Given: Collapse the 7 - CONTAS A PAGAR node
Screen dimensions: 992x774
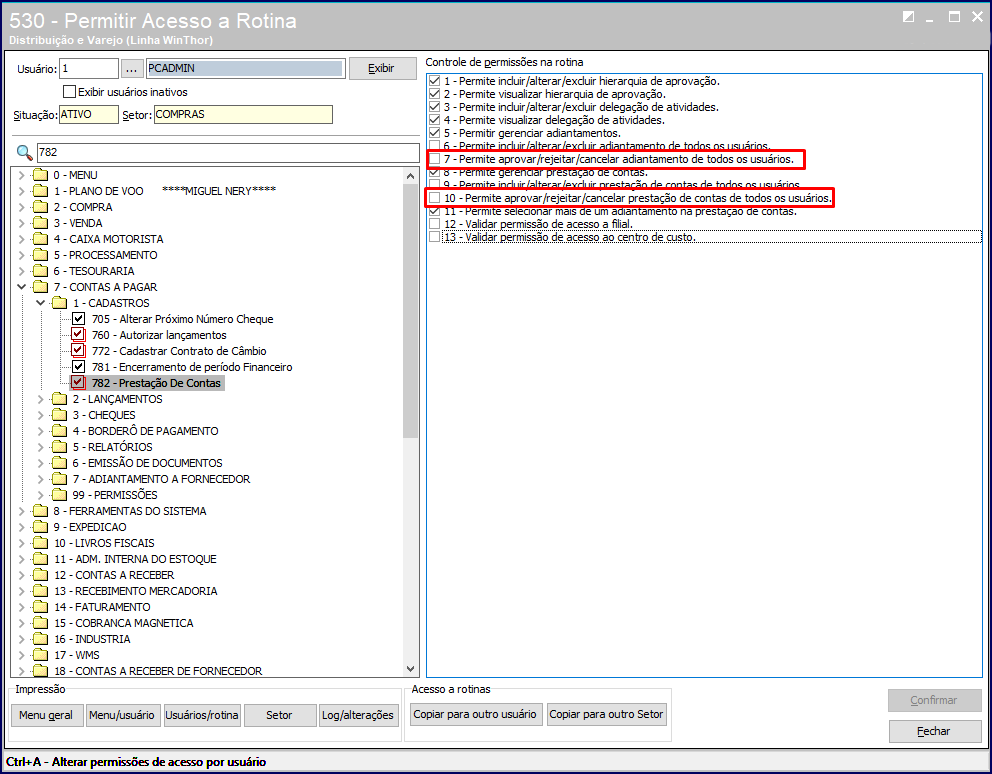Looking at the screenshot, I should (x=22, y=287).
